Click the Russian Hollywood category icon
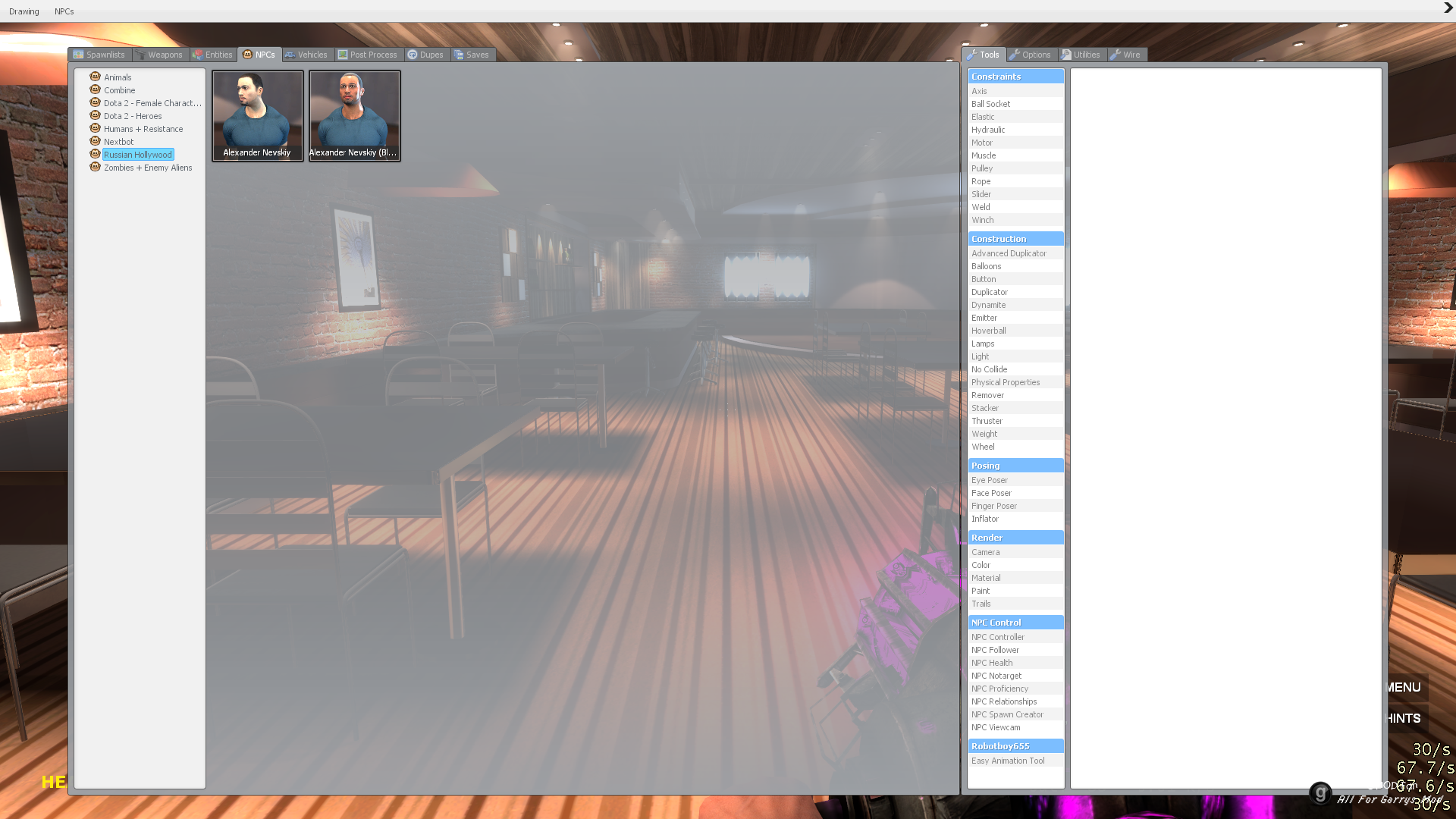The height and width of the screenshot is (819, 1456). tap(95, 154)
